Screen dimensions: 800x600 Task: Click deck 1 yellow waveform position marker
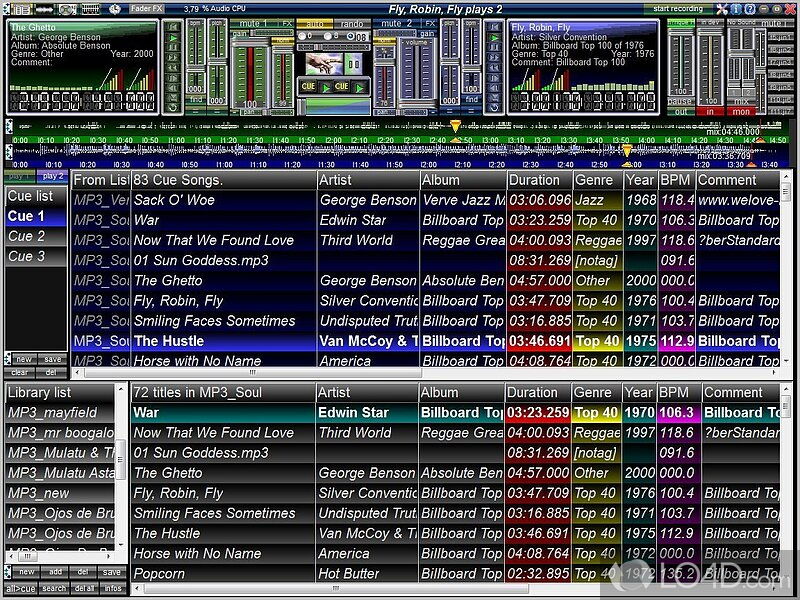click(x=455, y=126)
